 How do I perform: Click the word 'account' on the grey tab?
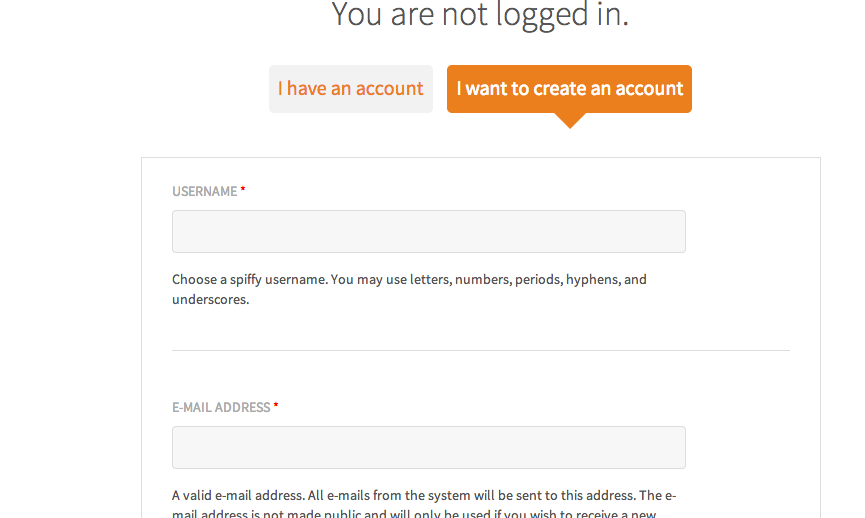[389, 89]
